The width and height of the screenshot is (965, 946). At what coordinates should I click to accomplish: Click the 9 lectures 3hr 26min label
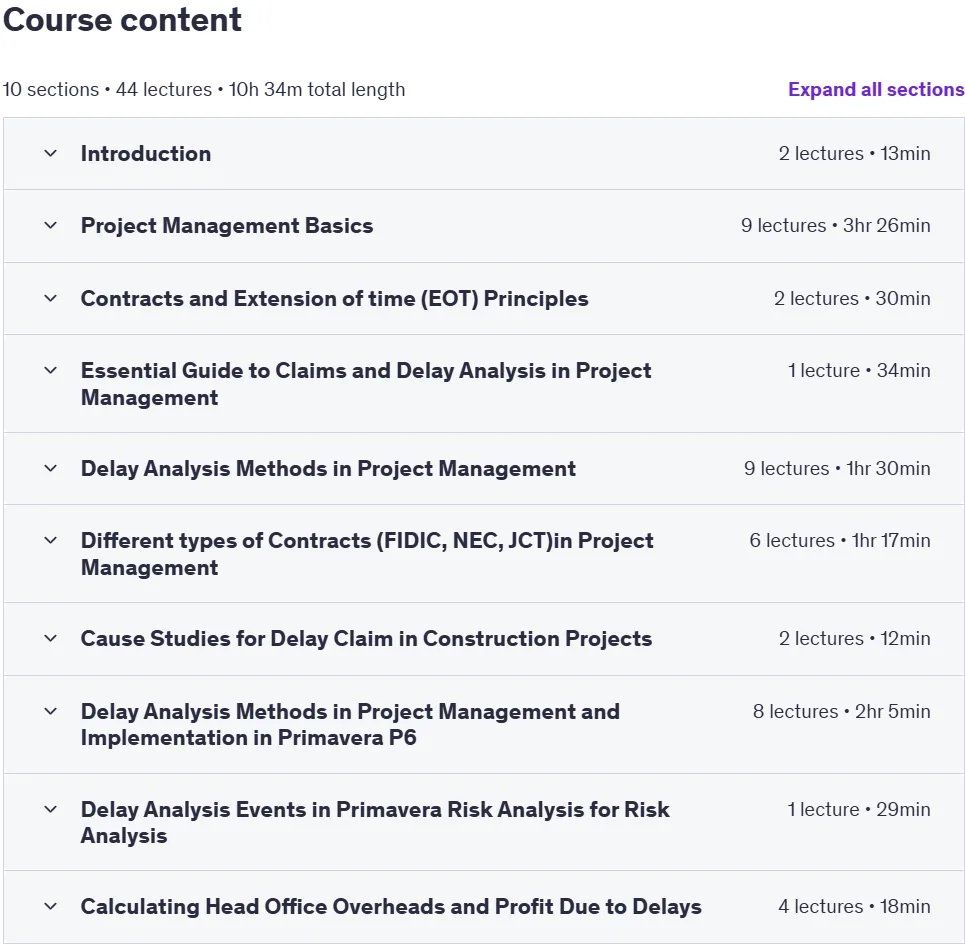click(x=836, y=225)
